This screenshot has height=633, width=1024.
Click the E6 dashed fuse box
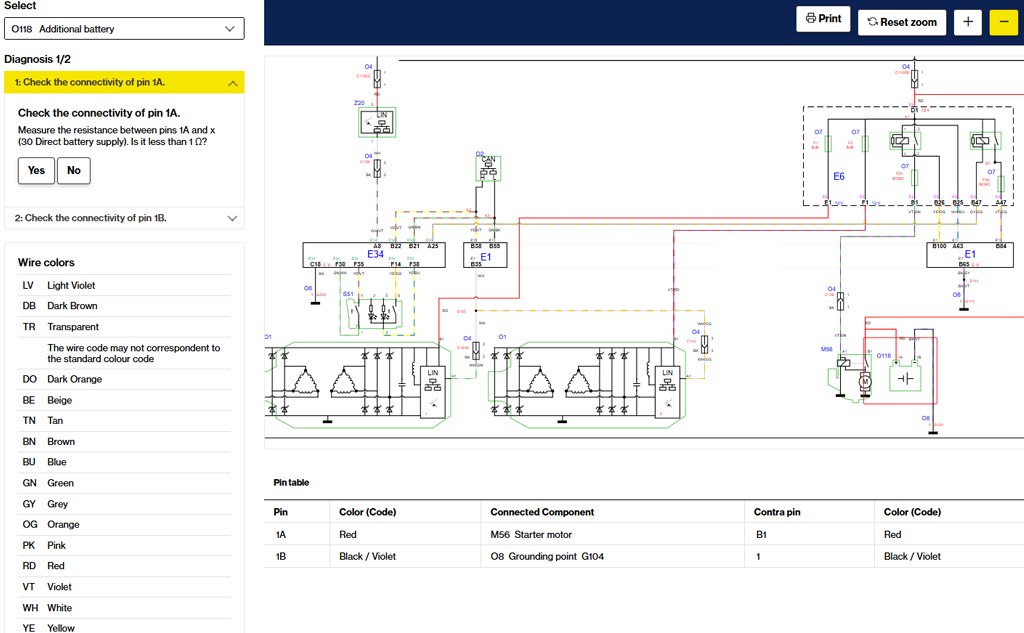pyautogui.click(x=838, y=177)
